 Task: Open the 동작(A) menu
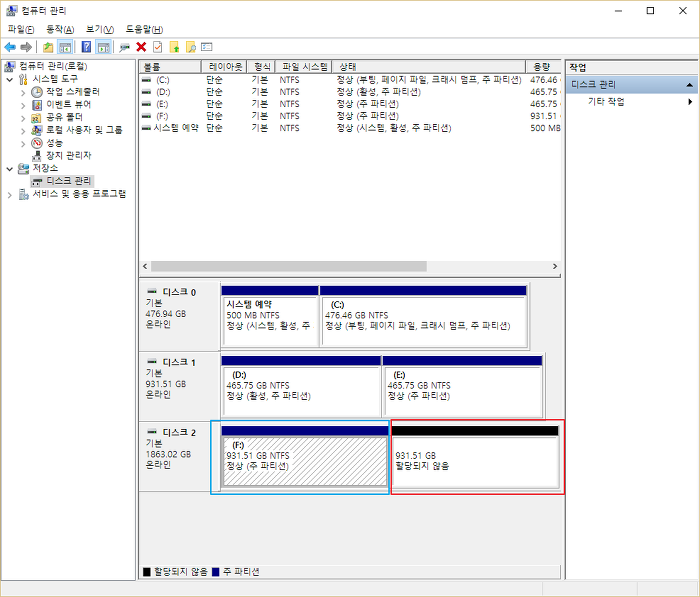click(x=60, y=29)
